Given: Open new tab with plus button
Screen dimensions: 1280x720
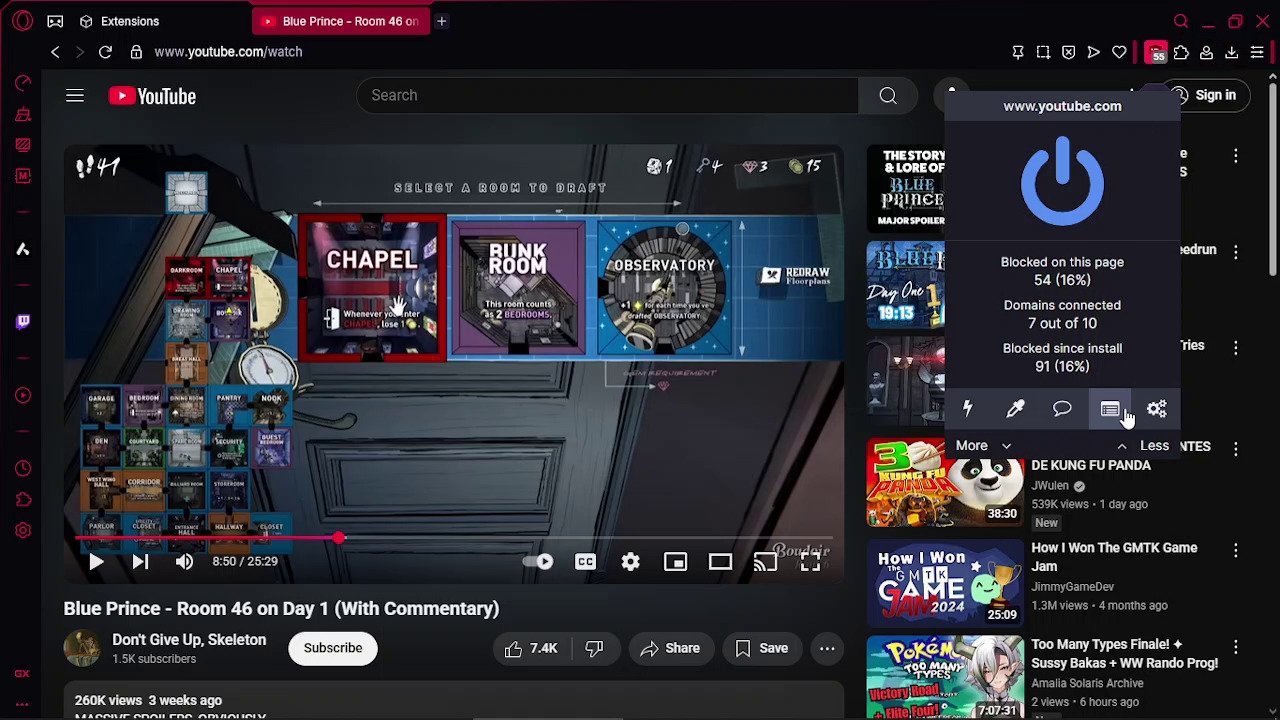Looking at the screenshot, I should tap(441, 21).
